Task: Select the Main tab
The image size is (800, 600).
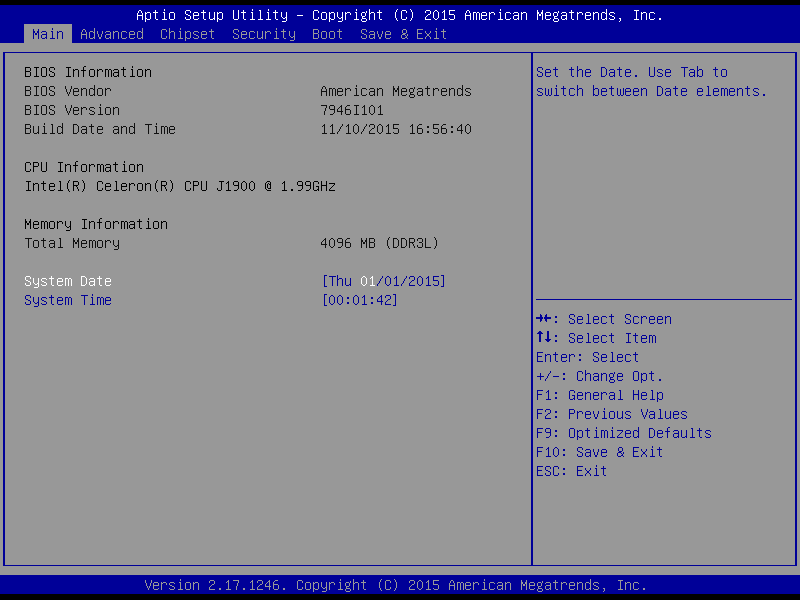Action: click(47, 34)
